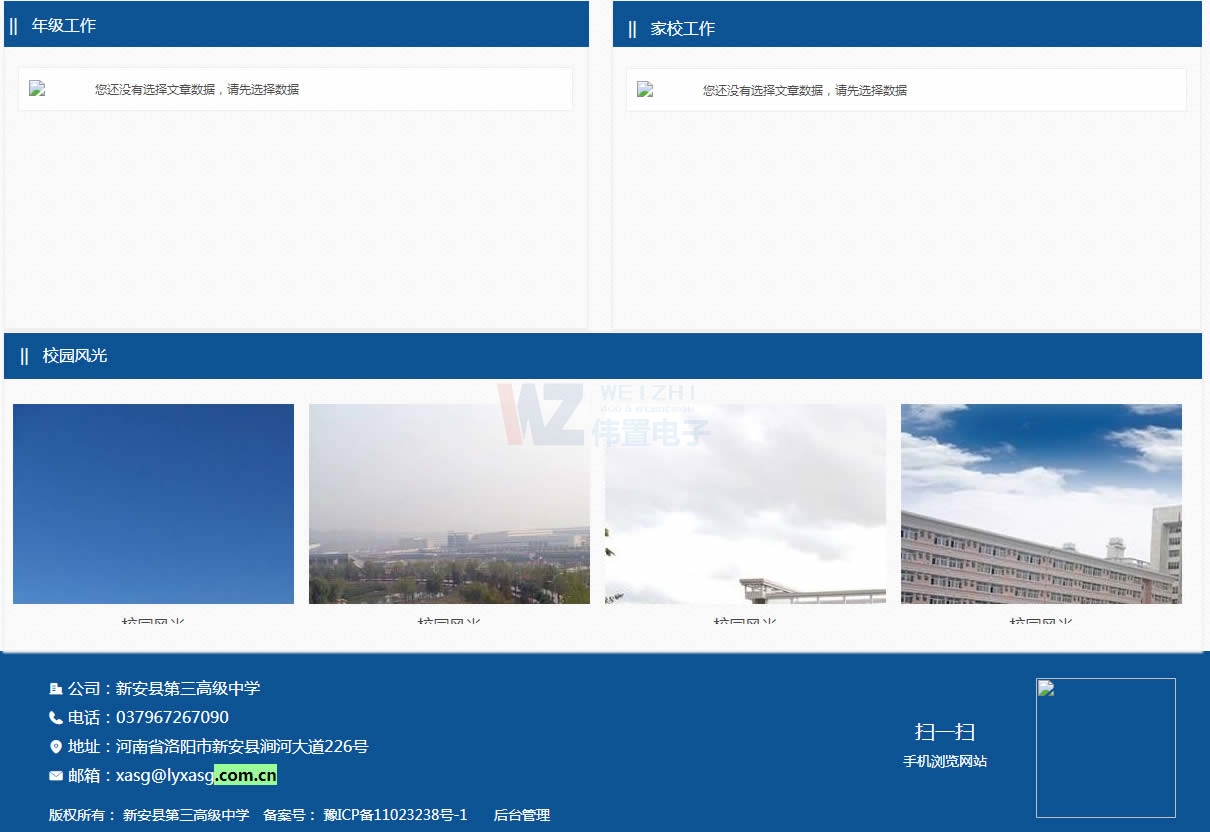Screen dimensions: 1210x832
Task: Click the location pin icon beside 地址
Action: coord(54,746)
